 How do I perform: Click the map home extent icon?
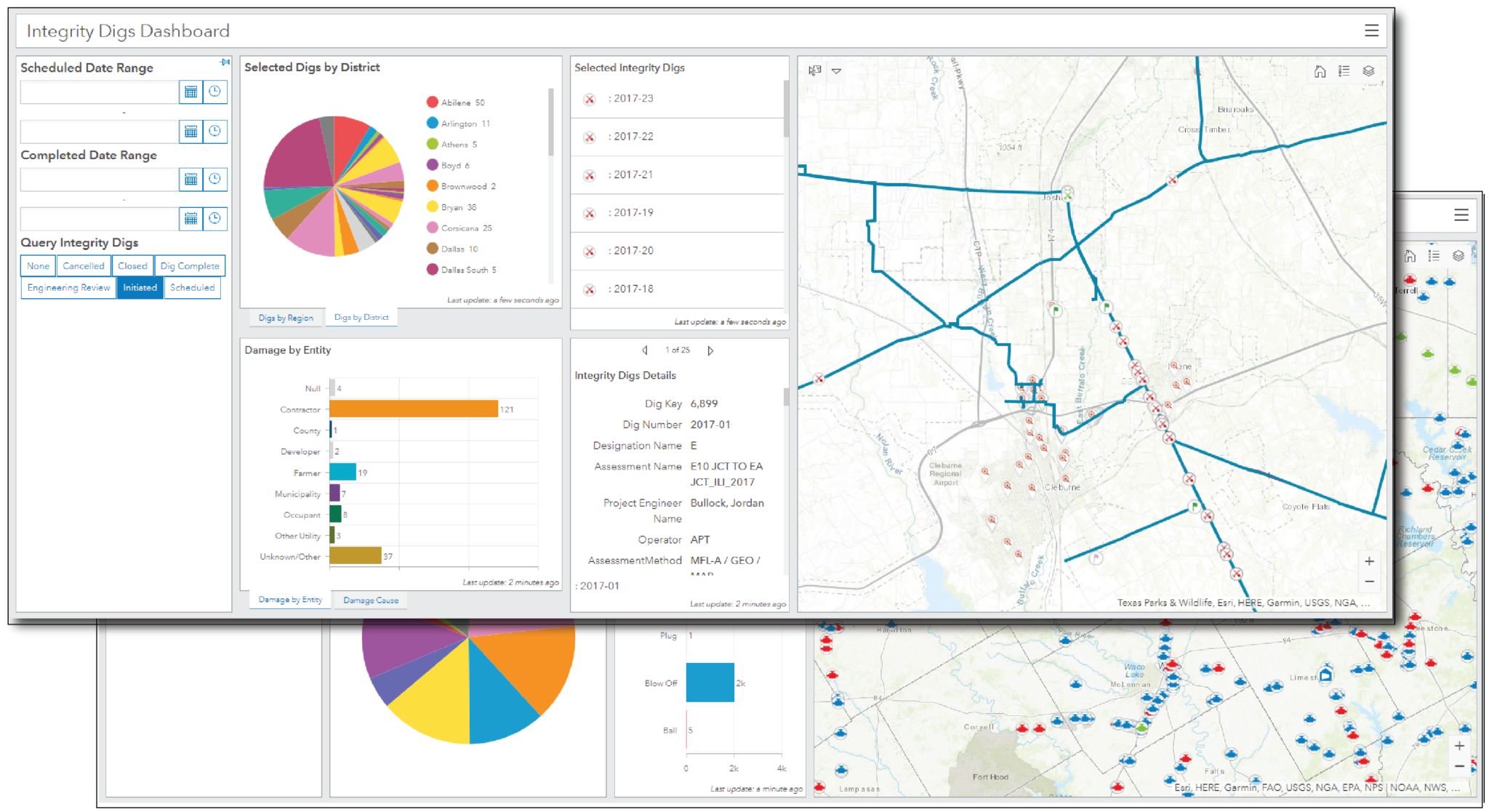1320,71
